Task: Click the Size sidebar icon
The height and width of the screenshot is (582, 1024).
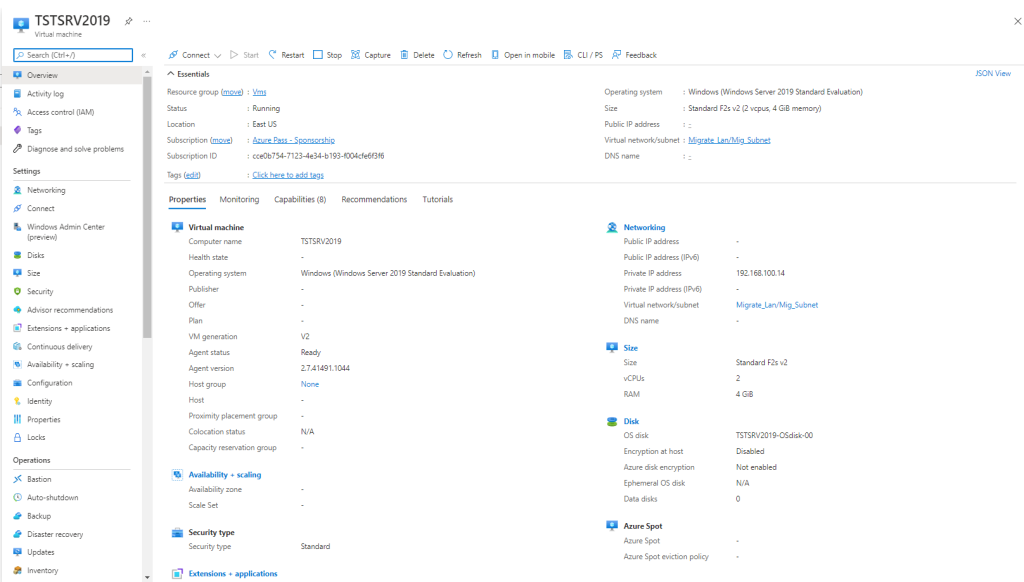Action: 18,273
